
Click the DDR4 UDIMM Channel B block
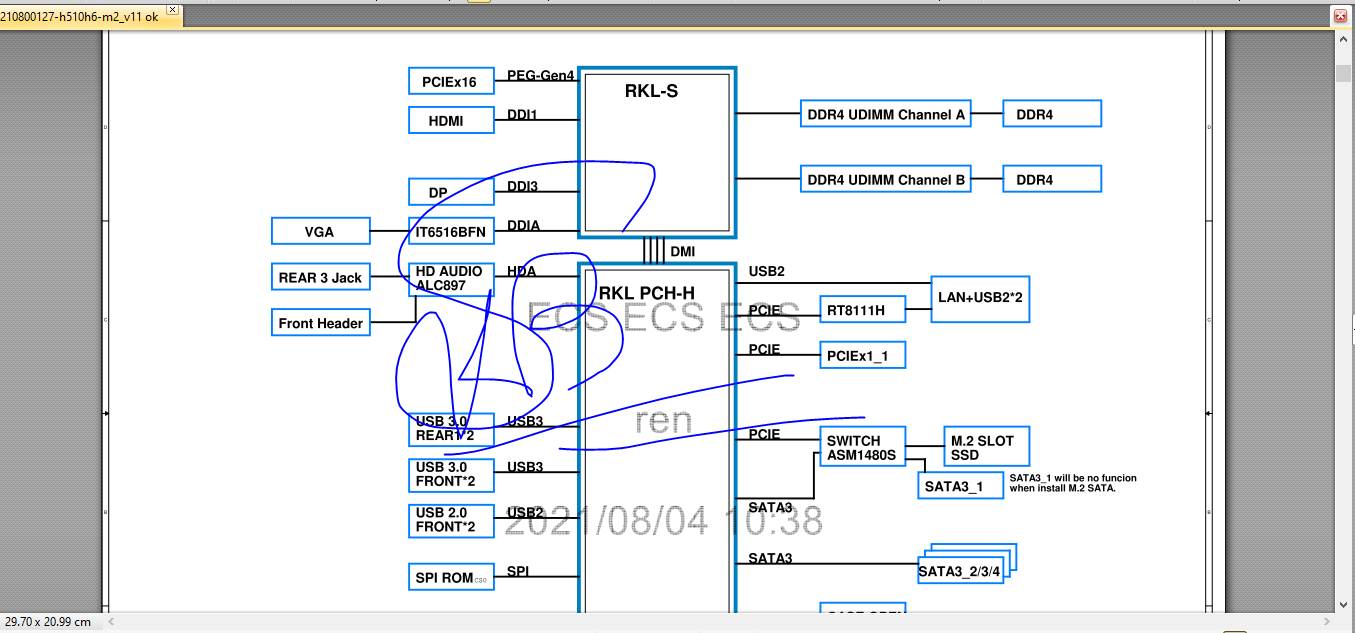coord(886,179)
